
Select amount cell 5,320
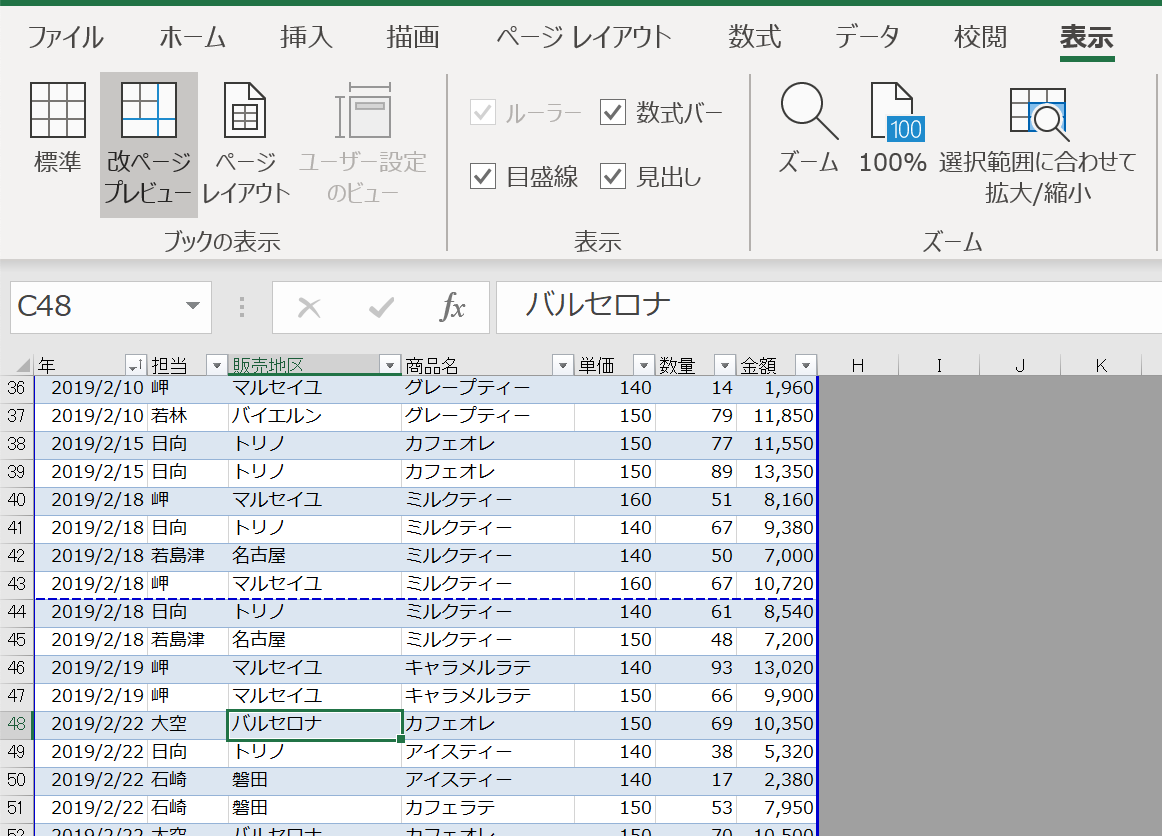point(775,752)
